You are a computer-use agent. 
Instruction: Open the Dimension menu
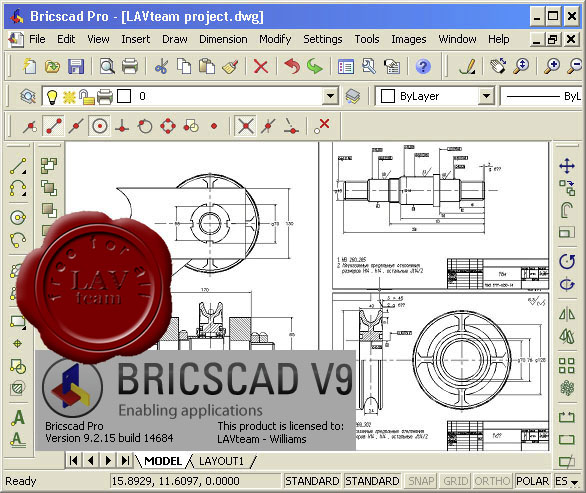click(x=223, y=39)
